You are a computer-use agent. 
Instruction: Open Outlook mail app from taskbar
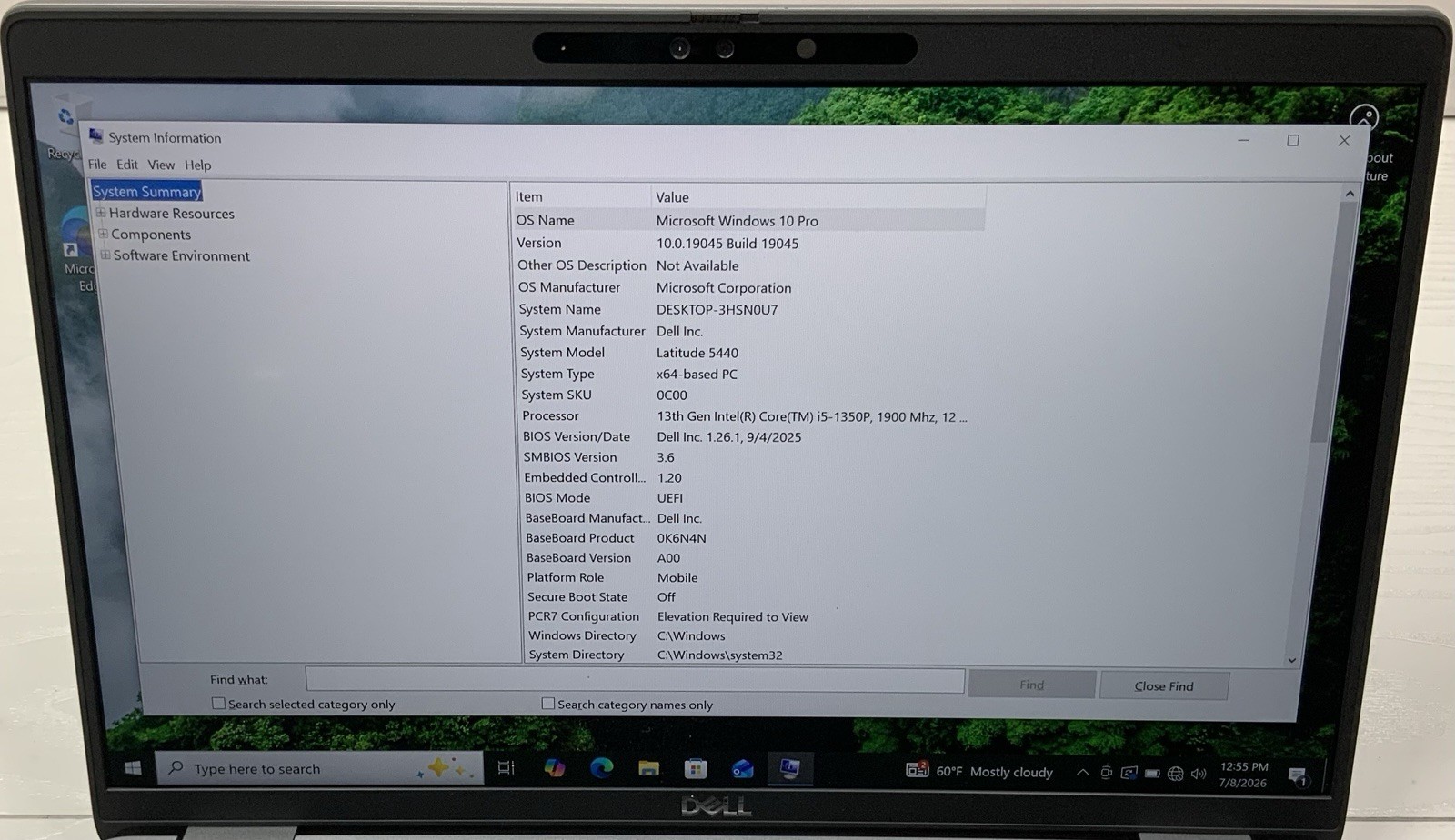743,769
